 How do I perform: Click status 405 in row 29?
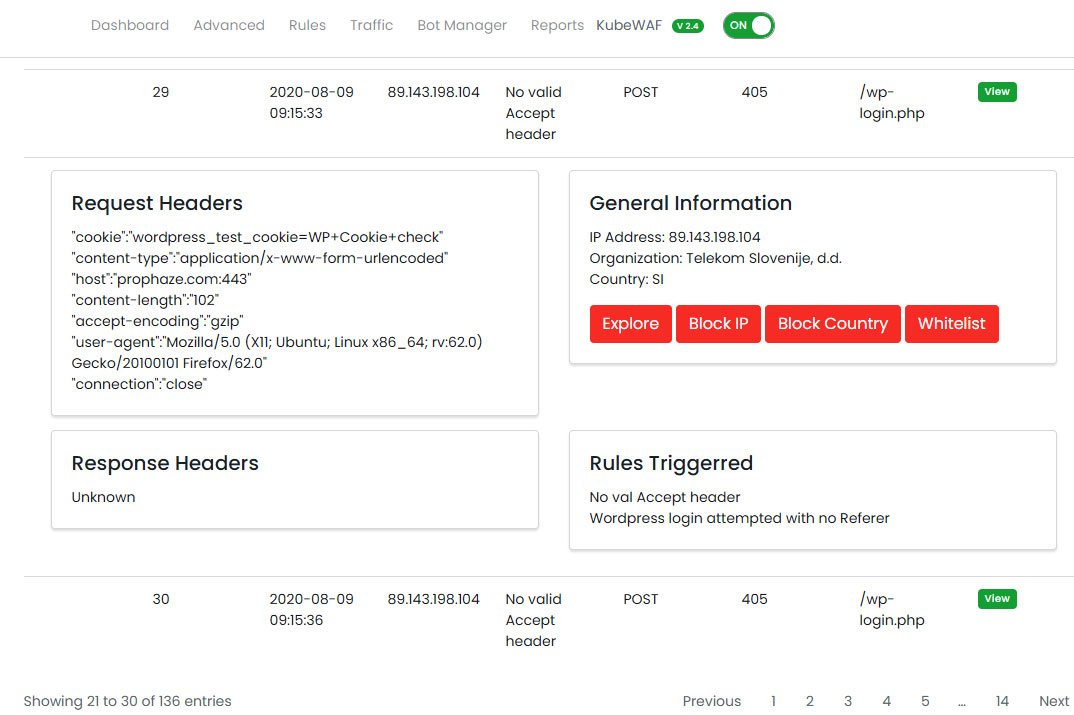[x=754, y=92]
